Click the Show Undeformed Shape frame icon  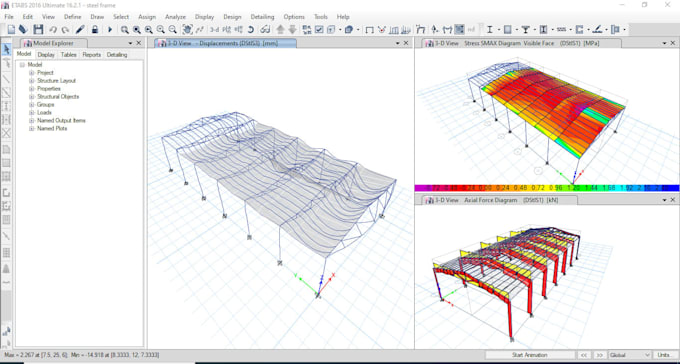369,30
